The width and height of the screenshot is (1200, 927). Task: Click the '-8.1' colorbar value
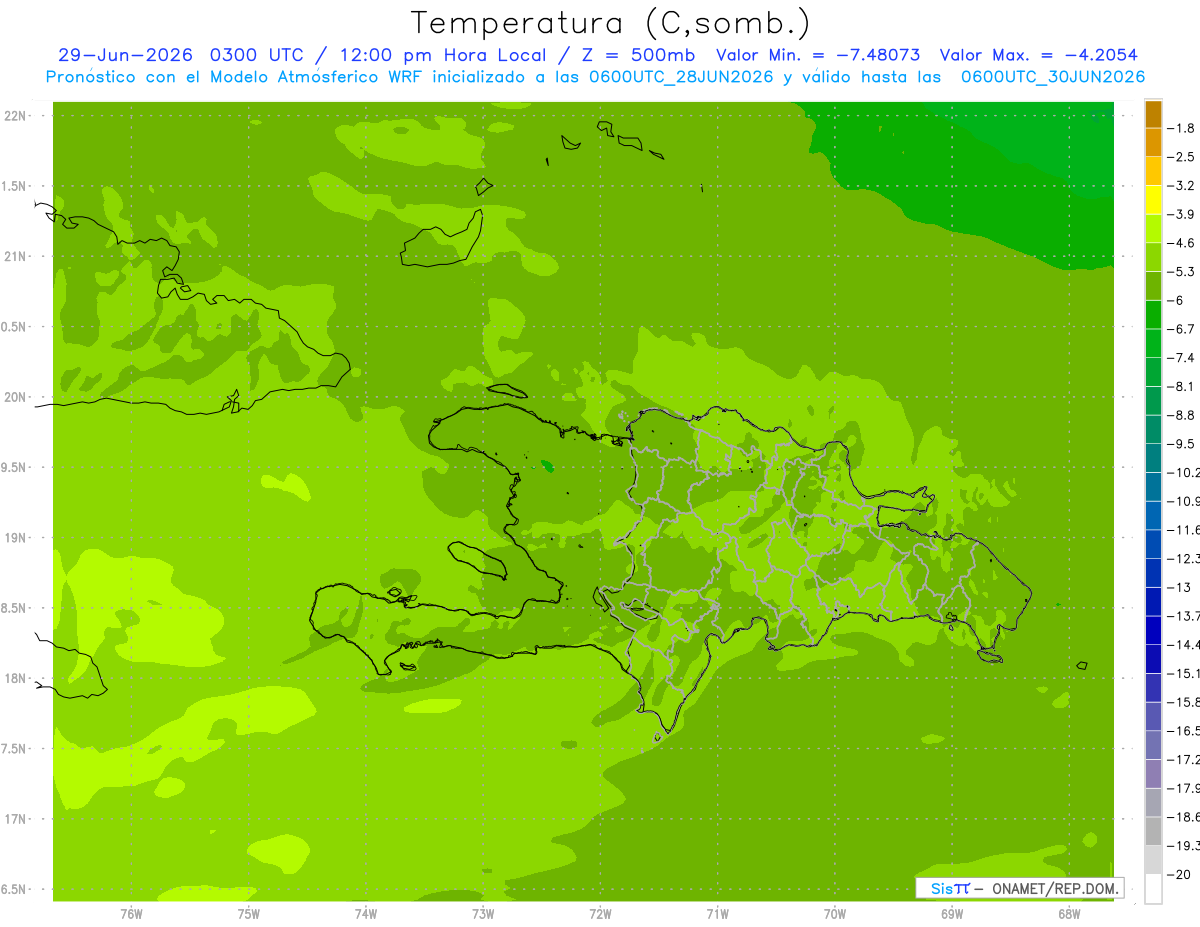(x=1182, y=387)
